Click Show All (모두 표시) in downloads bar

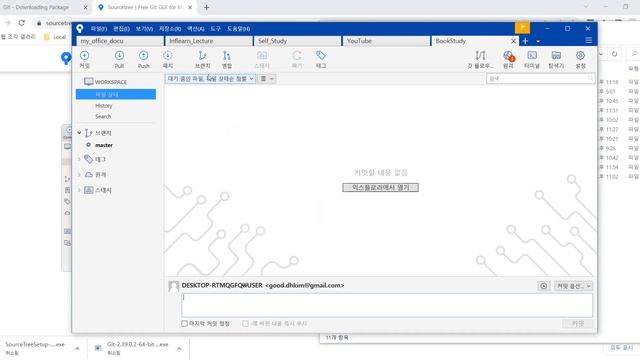pos(621,347)
